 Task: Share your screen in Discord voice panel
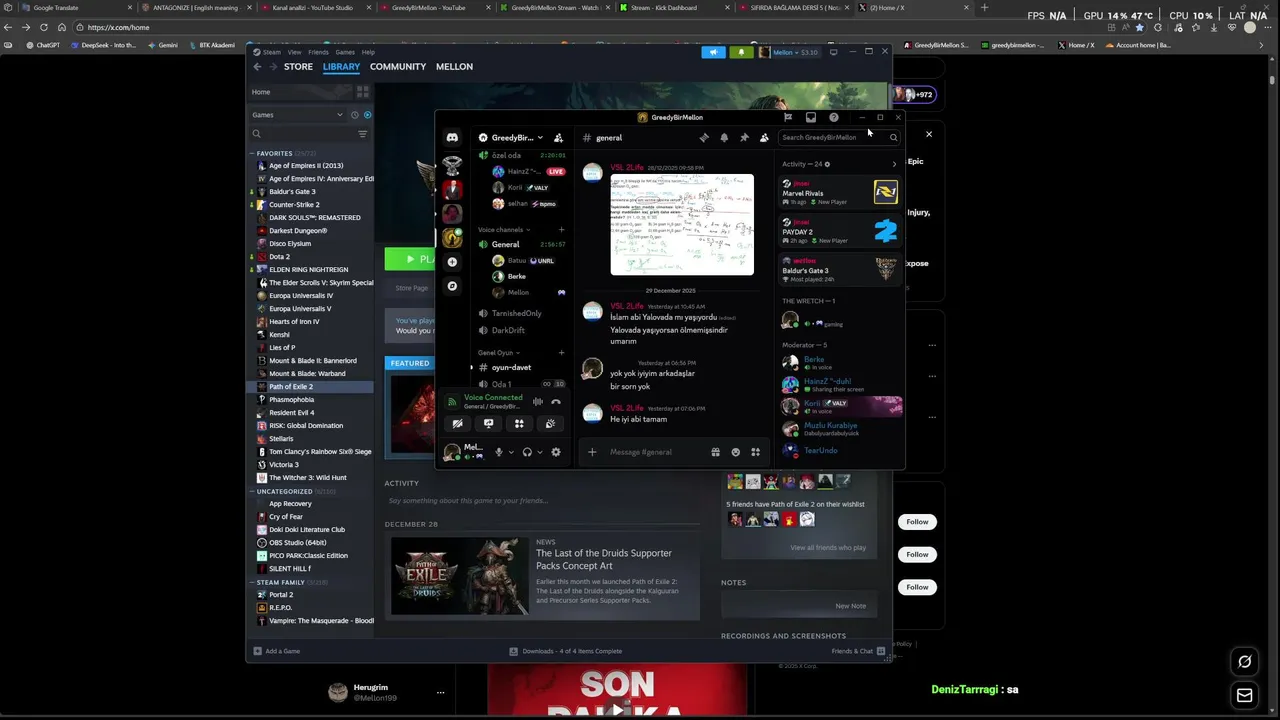[x=488, y=424]
